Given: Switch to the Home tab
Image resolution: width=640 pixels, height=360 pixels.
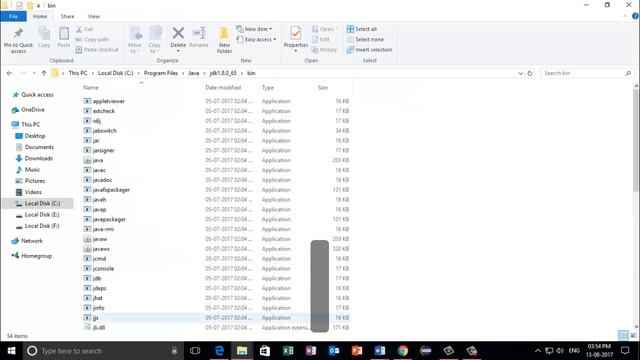Looking at the screenshot, I should (40, 16).
